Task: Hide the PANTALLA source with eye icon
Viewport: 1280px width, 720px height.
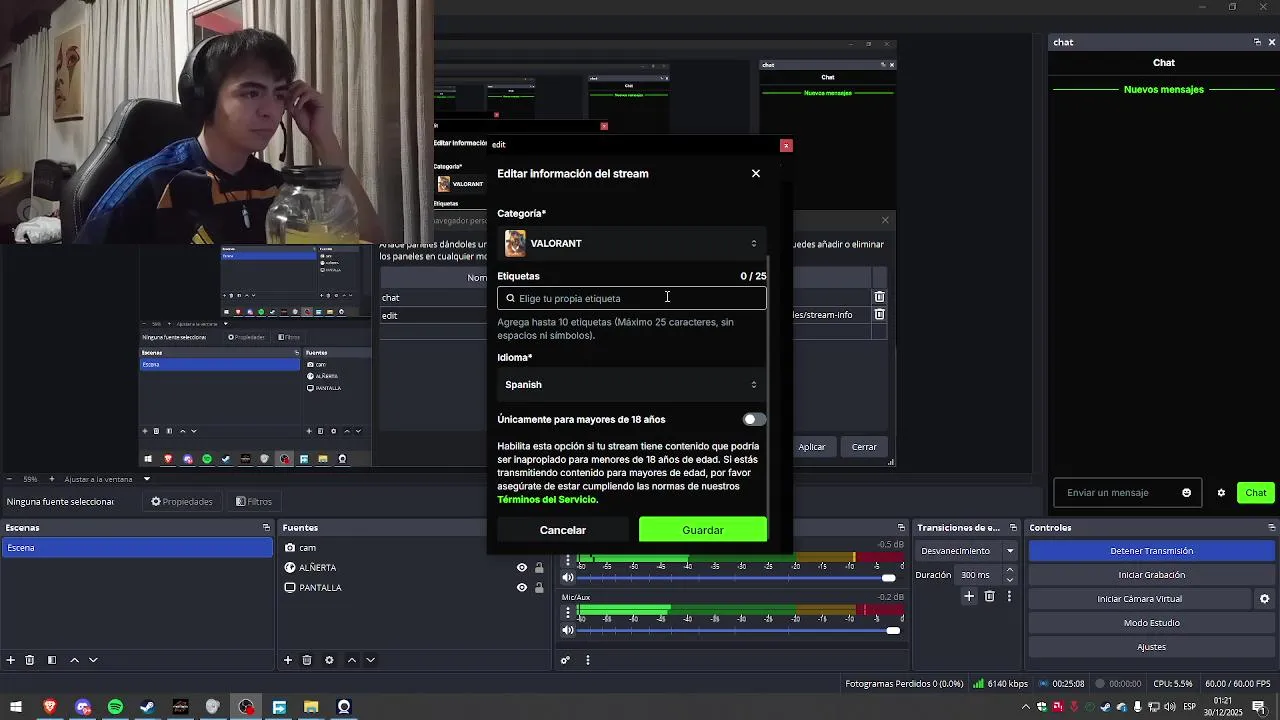Action: pos(521,588)
